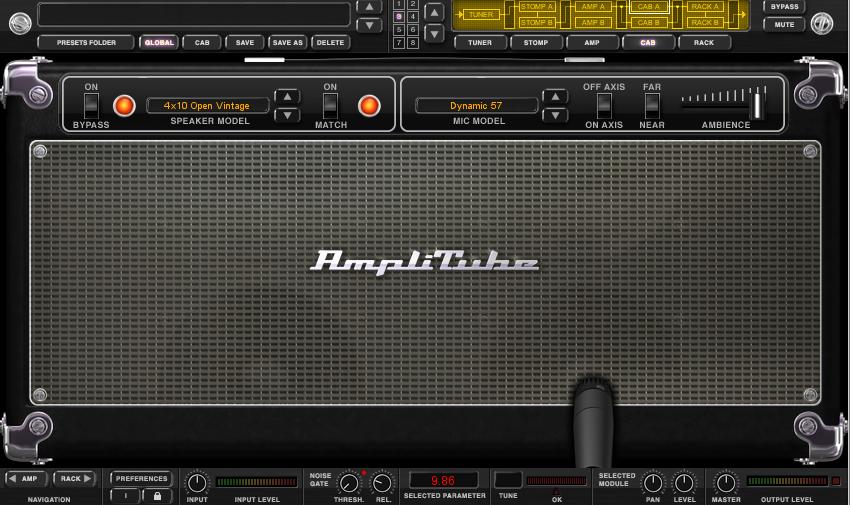Click the microphone in front of the cabinet
This screenshot has height=505, width=850.
pos(594,423)
